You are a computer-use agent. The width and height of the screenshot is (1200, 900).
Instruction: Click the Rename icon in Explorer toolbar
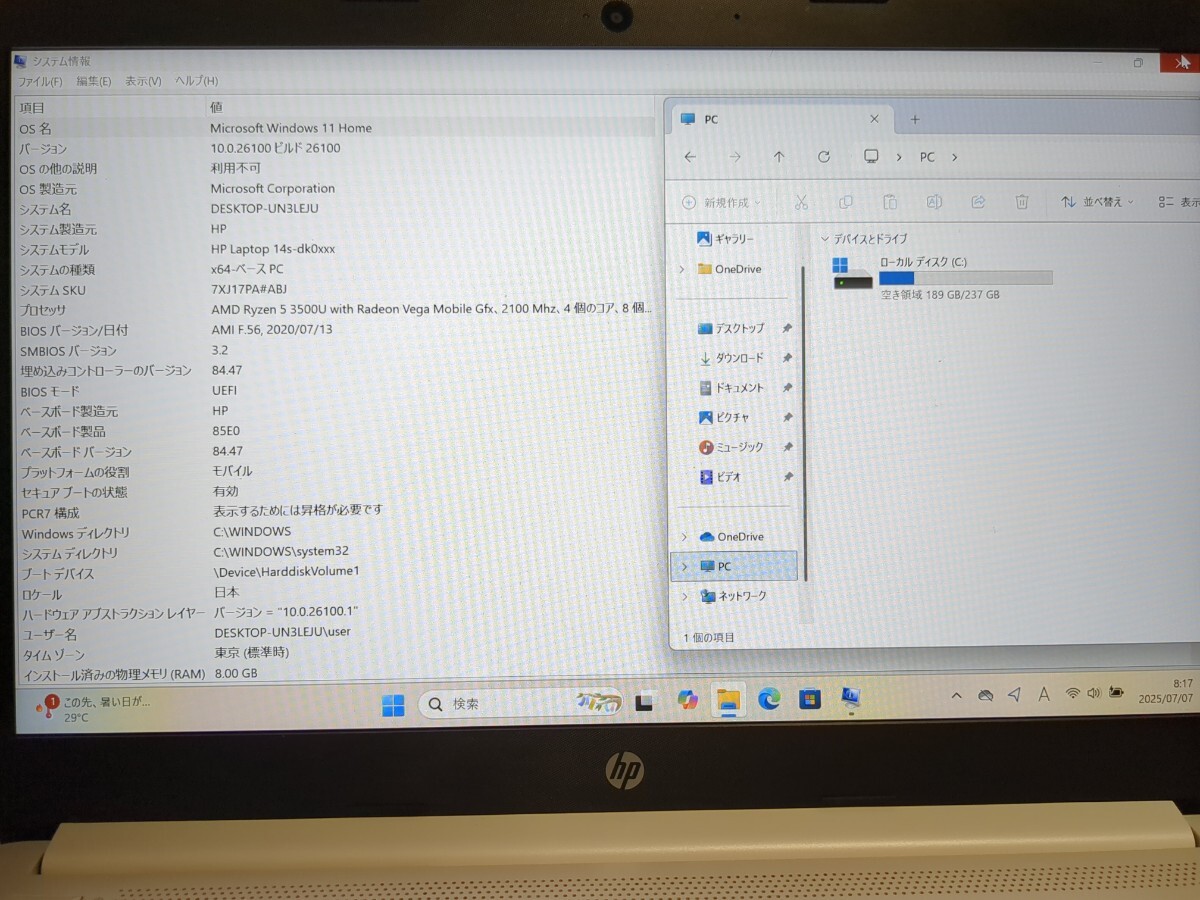coord(934,202)
